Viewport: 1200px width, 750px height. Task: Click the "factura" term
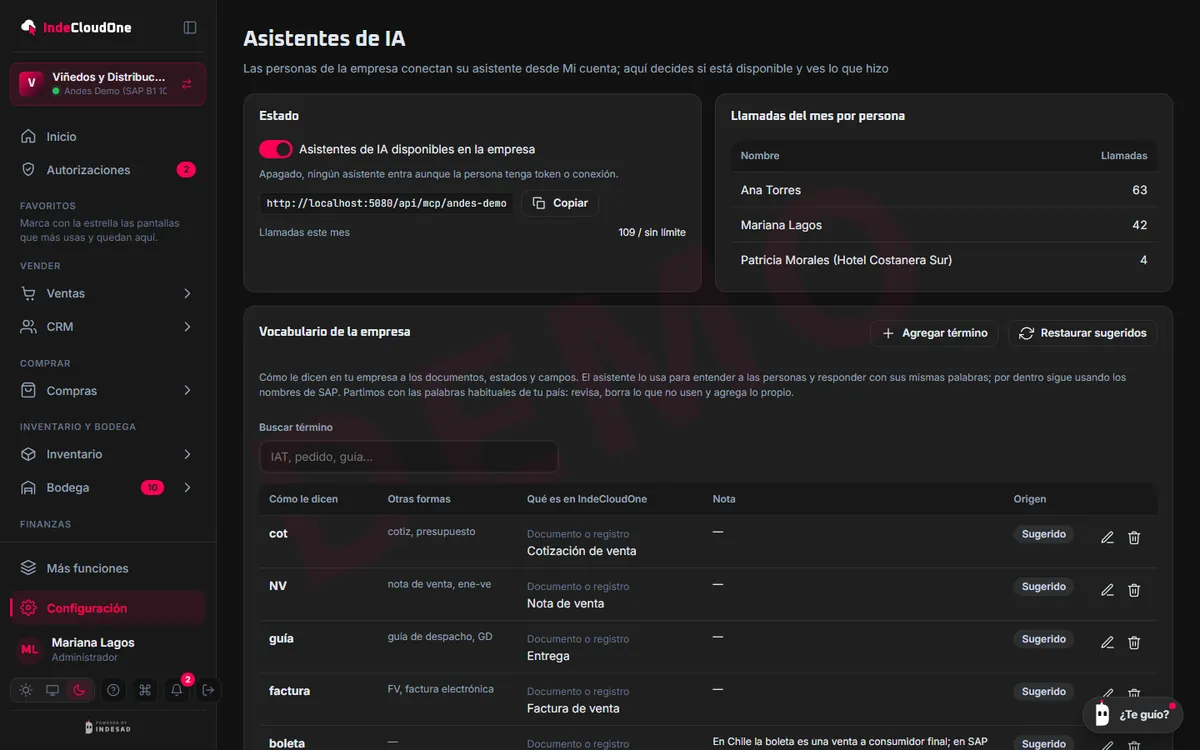tap(290, 691)
